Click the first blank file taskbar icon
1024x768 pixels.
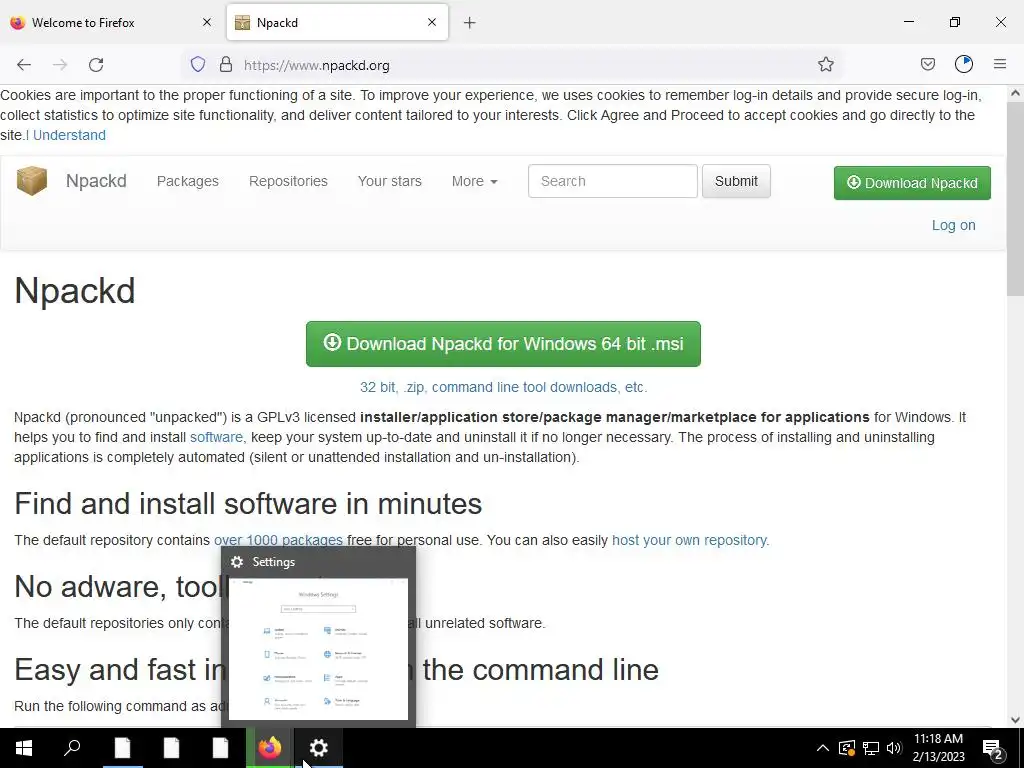[123, 748]
